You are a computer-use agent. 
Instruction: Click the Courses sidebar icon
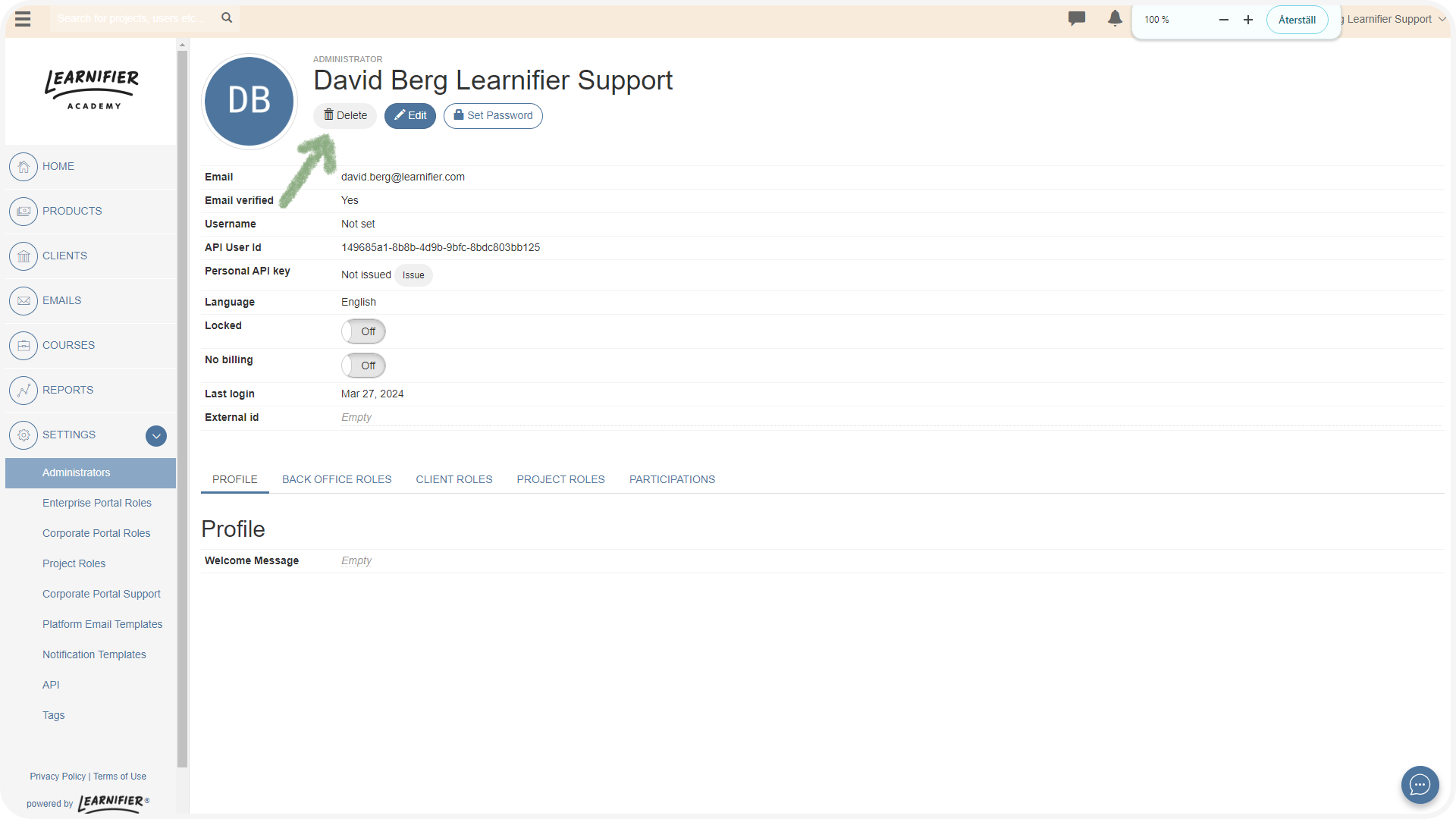click(24, 346)
